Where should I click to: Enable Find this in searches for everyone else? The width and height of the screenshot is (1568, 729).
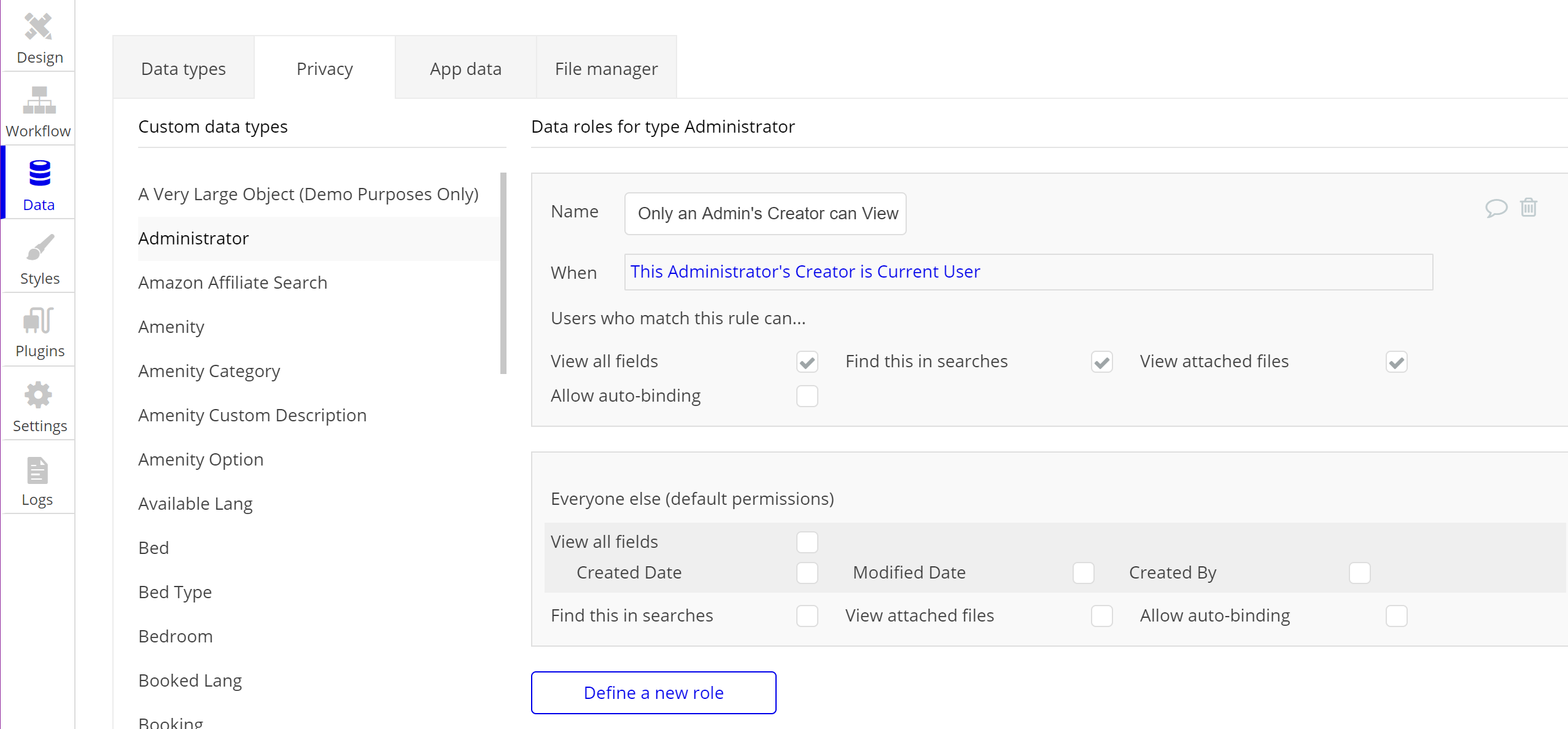coord(807,616)
